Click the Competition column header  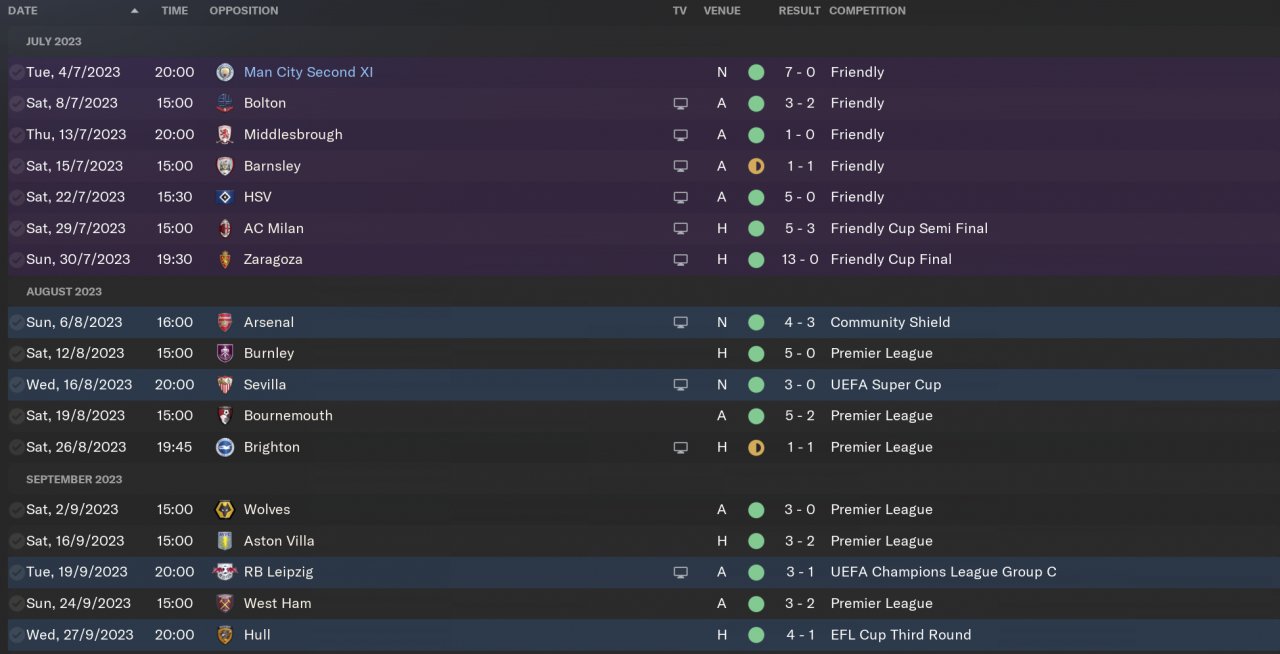pyautogui.click(x=867, y=11)
